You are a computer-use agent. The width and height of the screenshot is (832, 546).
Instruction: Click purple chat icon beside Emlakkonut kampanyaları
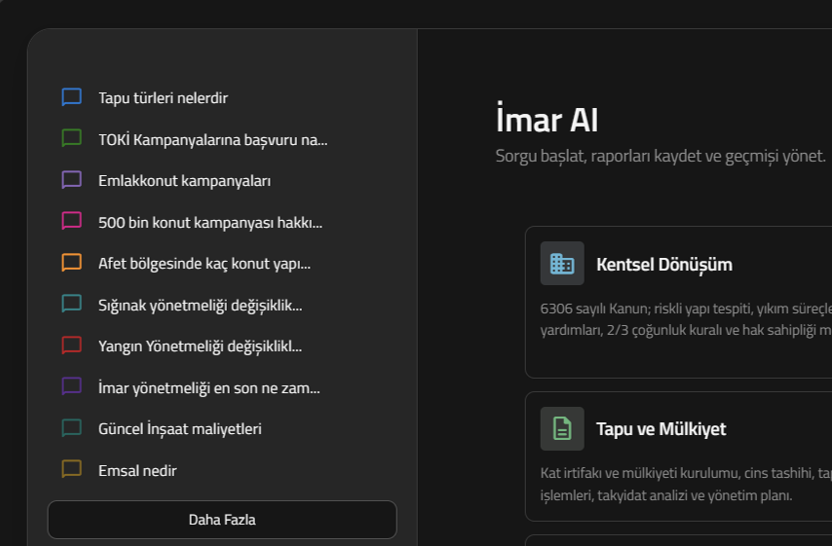pos(71,181)
